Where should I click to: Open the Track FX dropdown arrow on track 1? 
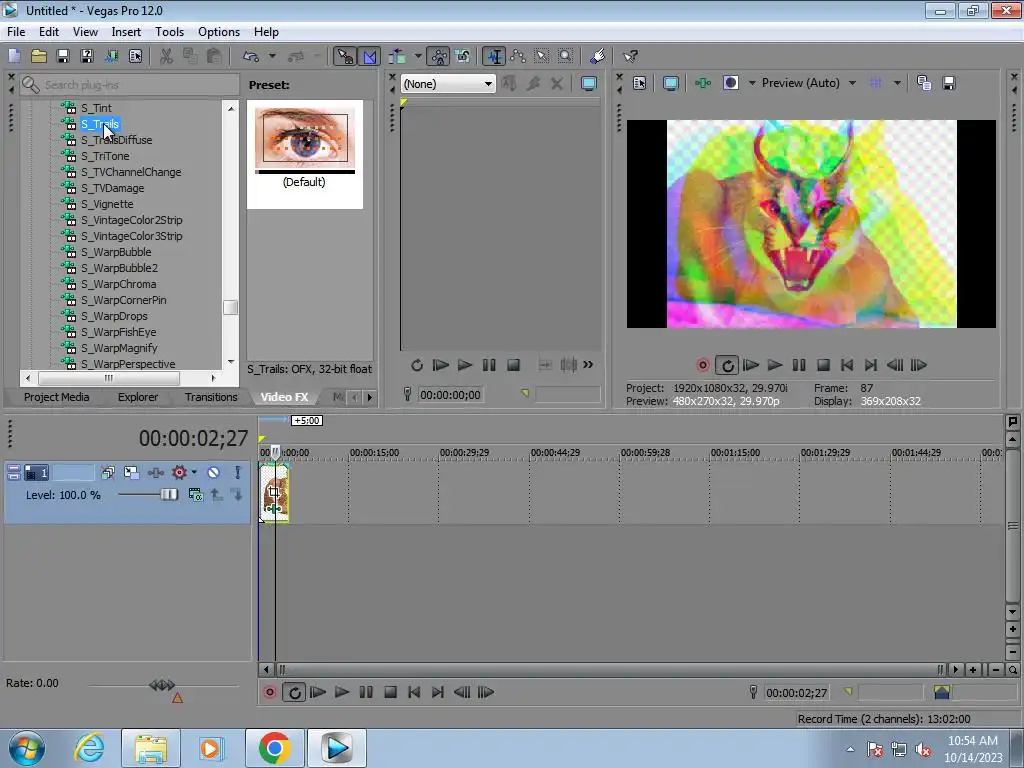pos(195,472)
